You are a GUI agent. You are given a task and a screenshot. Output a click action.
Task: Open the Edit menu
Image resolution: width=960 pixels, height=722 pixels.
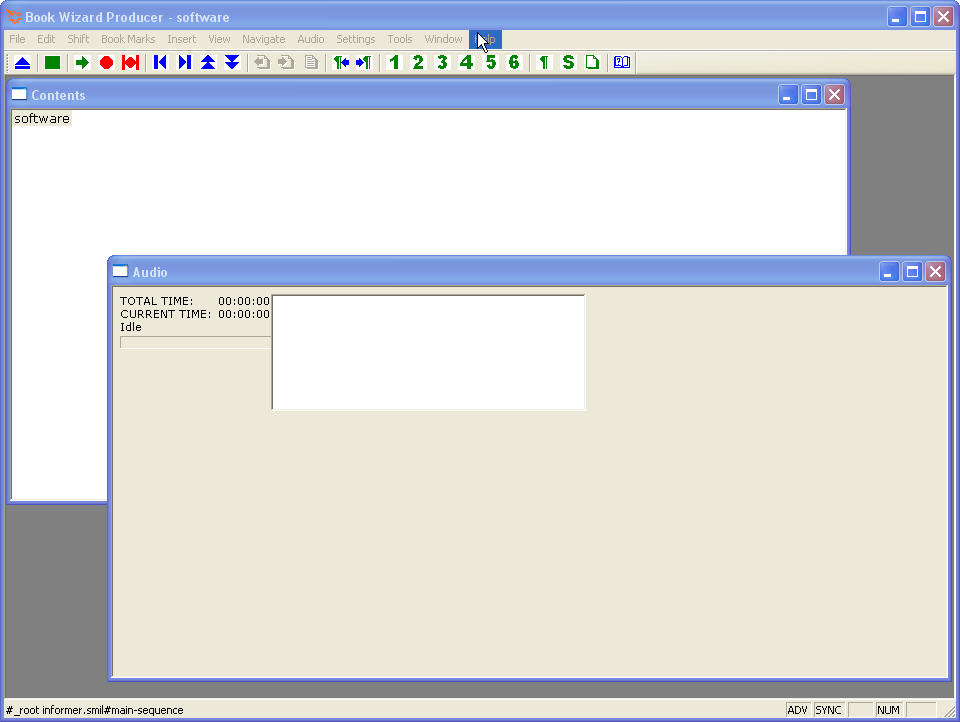click(46, 39)
